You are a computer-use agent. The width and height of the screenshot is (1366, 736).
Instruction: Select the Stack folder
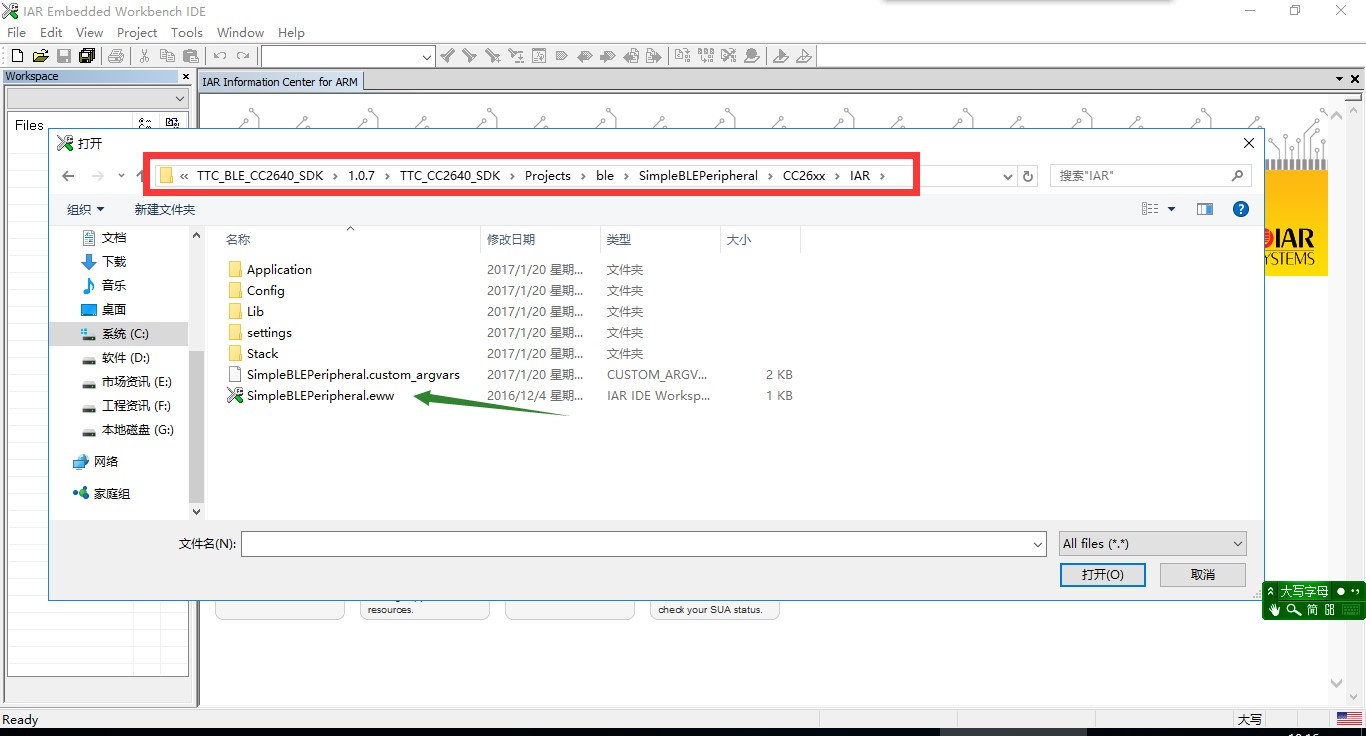coord(262,354)
